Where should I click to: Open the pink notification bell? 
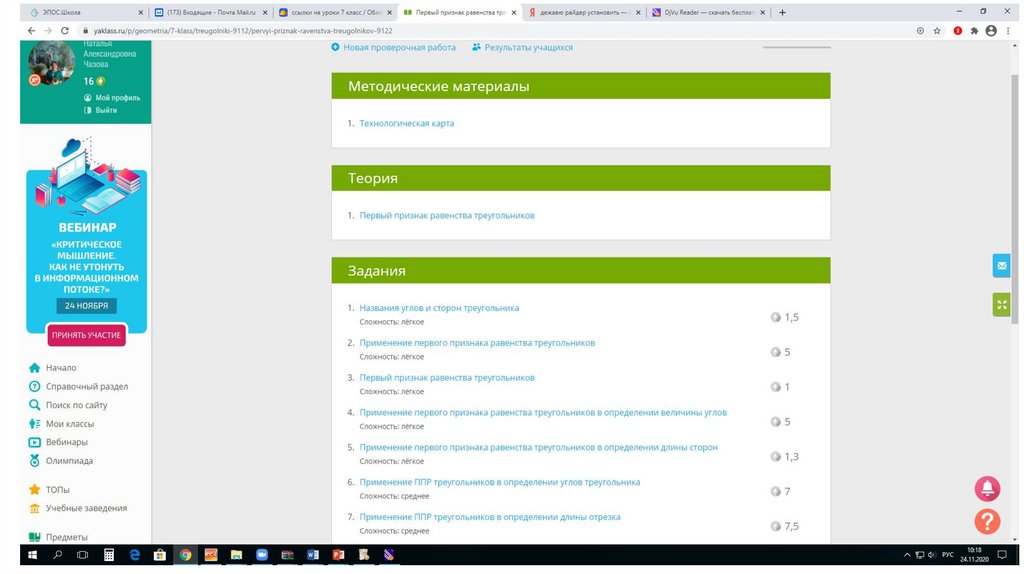[x=987, y=488]
